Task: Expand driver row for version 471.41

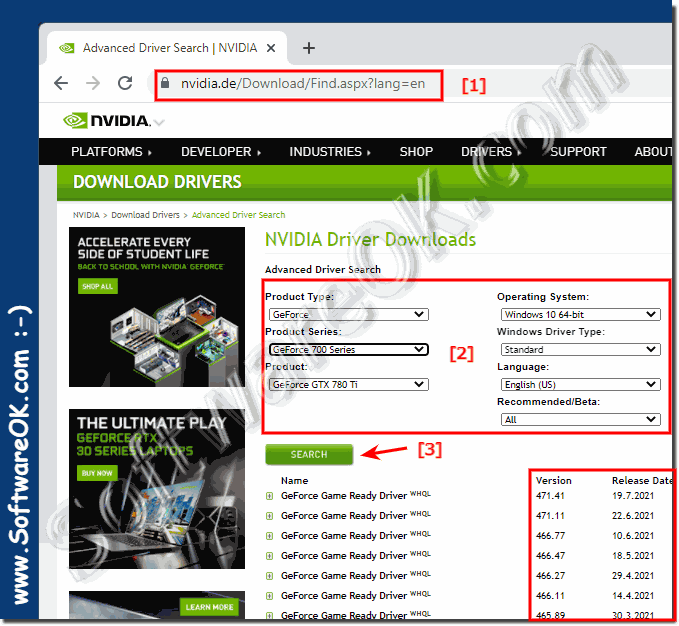Action: coord(269,496)
